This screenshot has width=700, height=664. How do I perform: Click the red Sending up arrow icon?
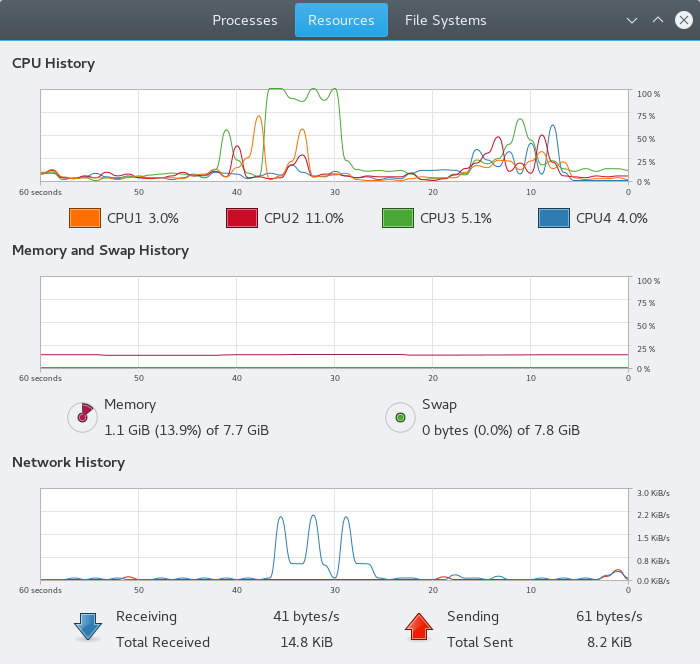coord(418,627)
